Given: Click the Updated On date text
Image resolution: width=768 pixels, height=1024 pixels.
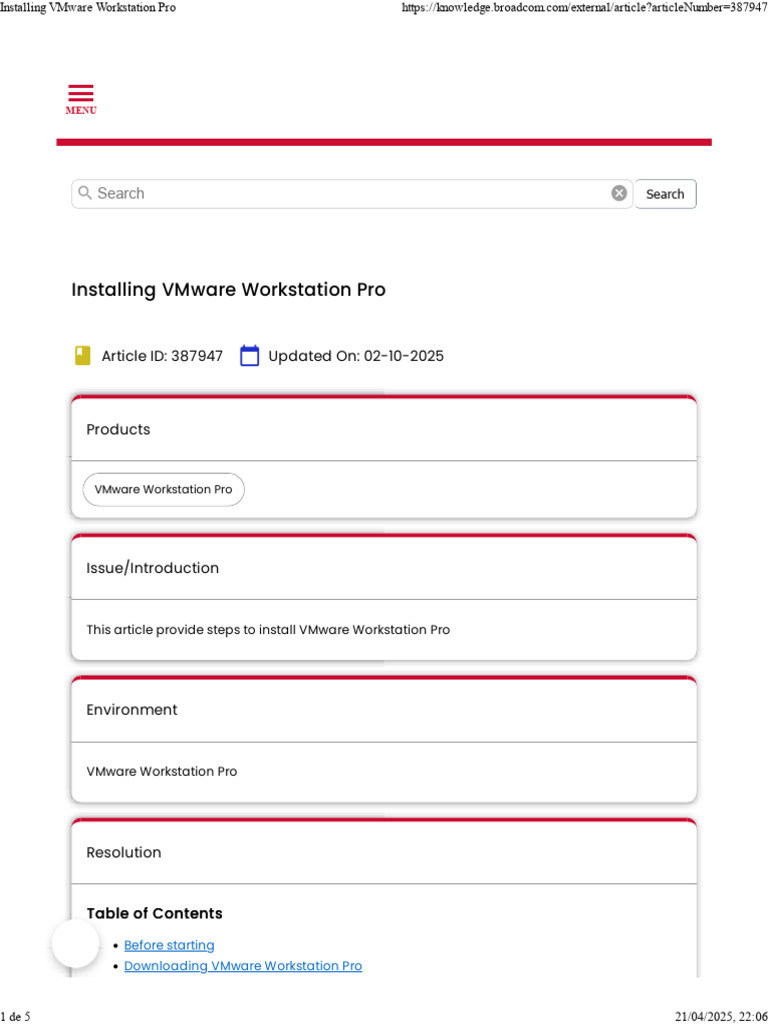Looking at the screenshot, I should point(356,356).
